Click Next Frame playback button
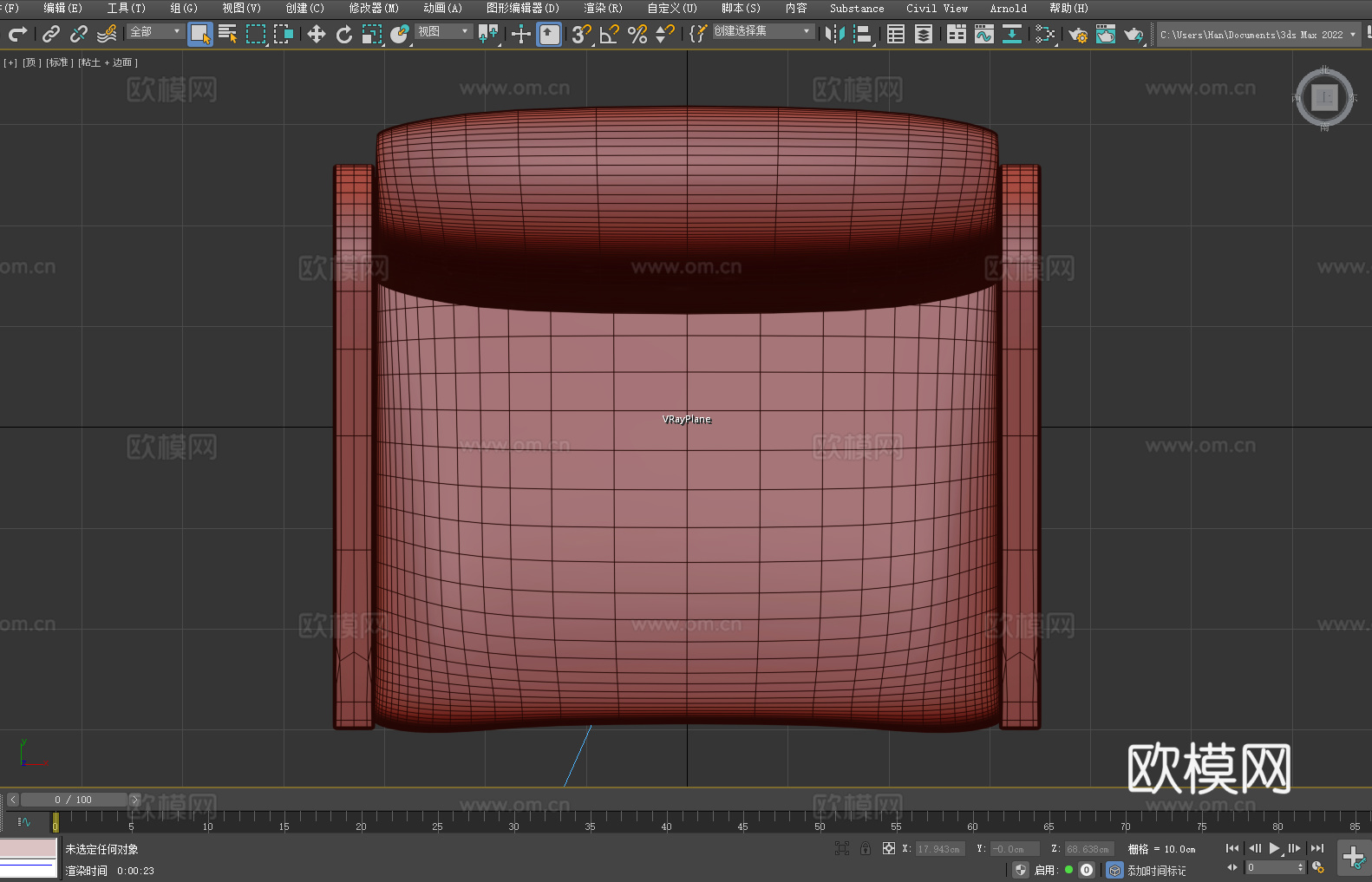The height and width of the screenshot is (882, 1372). pos(1295,848)
